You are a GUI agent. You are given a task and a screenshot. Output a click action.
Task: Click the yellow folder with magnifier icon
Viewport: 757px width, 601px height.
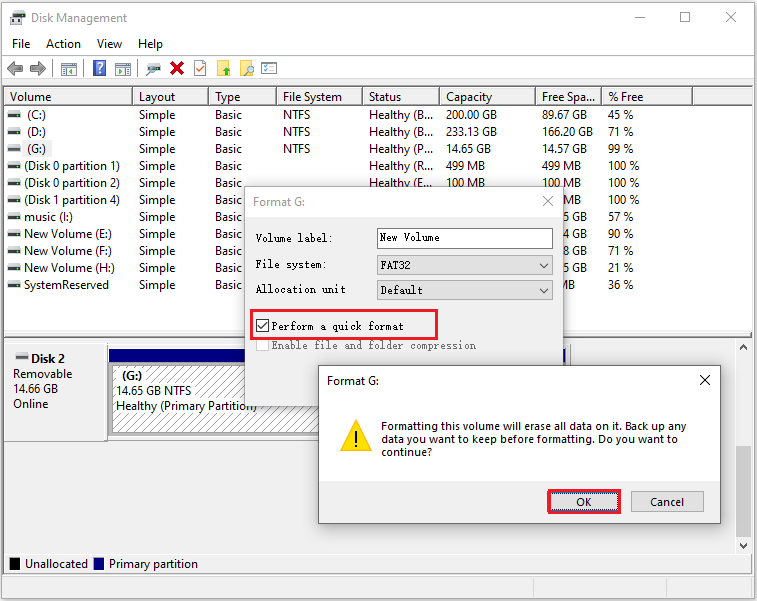click(x=247, y=68)
